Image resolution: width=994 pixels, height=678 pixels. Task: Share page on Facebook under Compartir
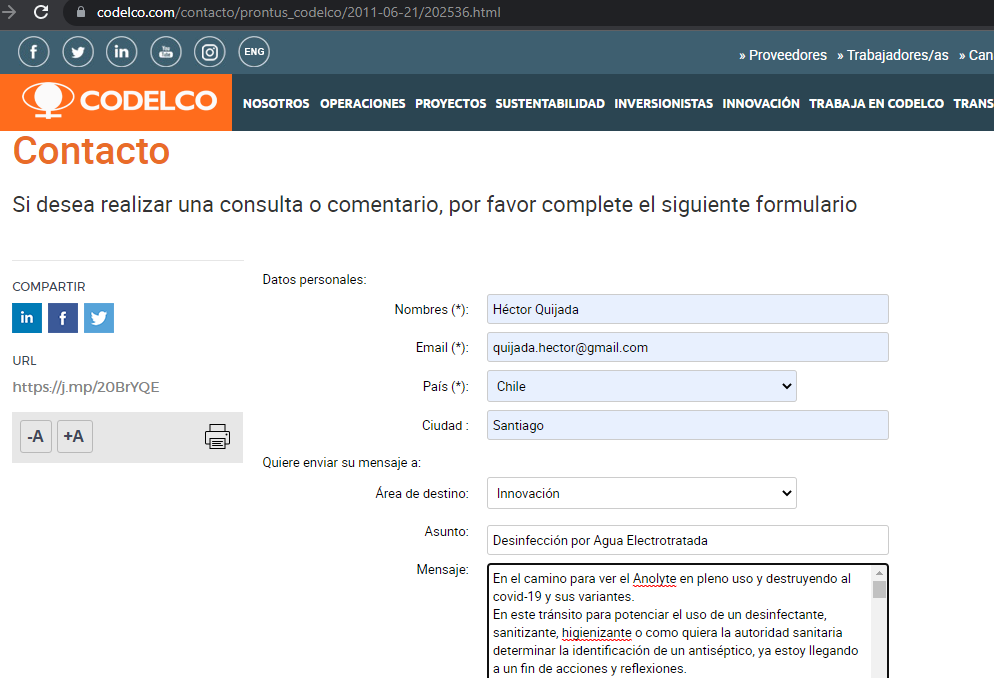pos(63,318)
